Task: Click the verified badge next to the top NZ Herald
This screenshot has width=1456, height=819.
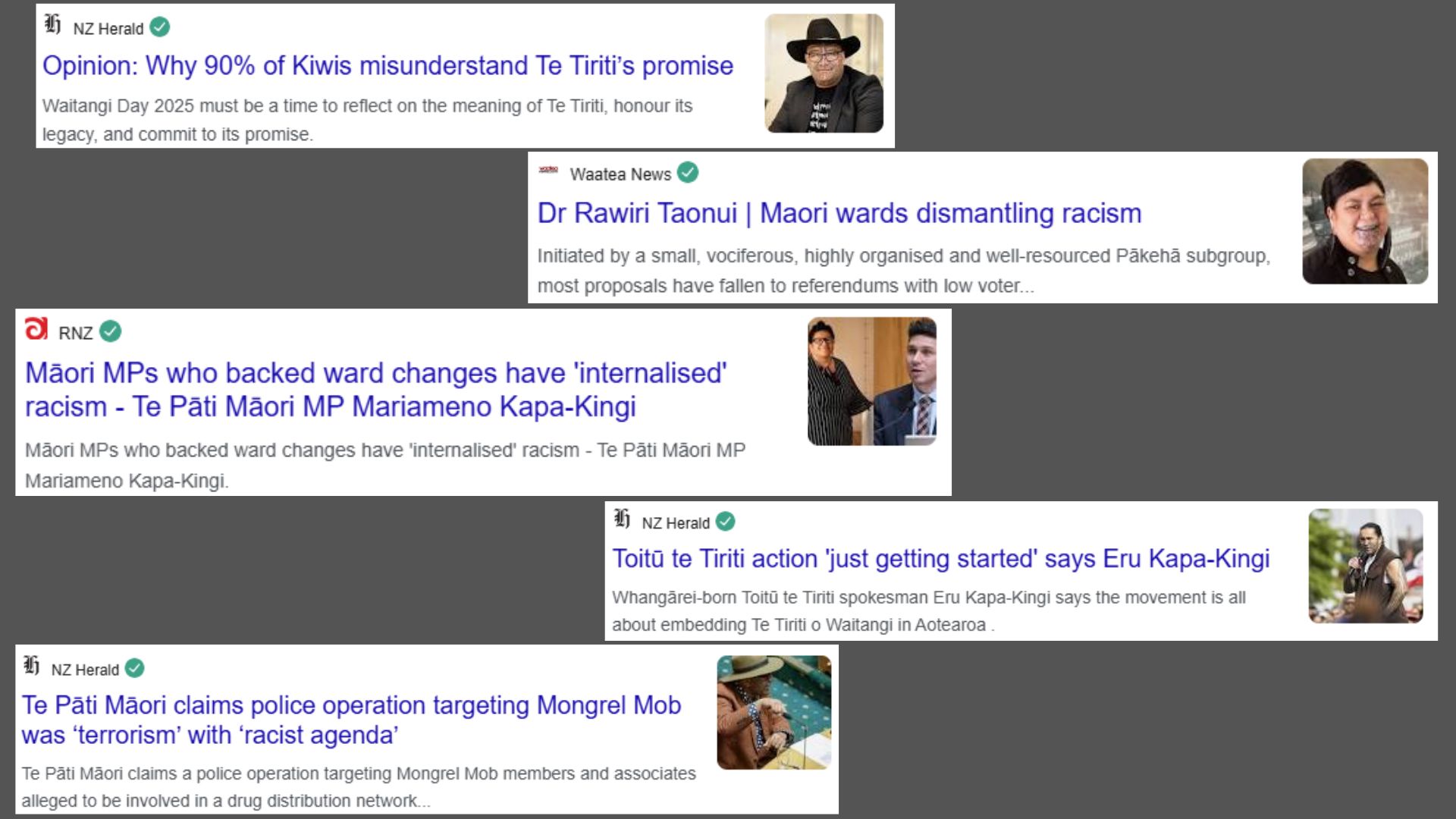Action: click(160, 27)
